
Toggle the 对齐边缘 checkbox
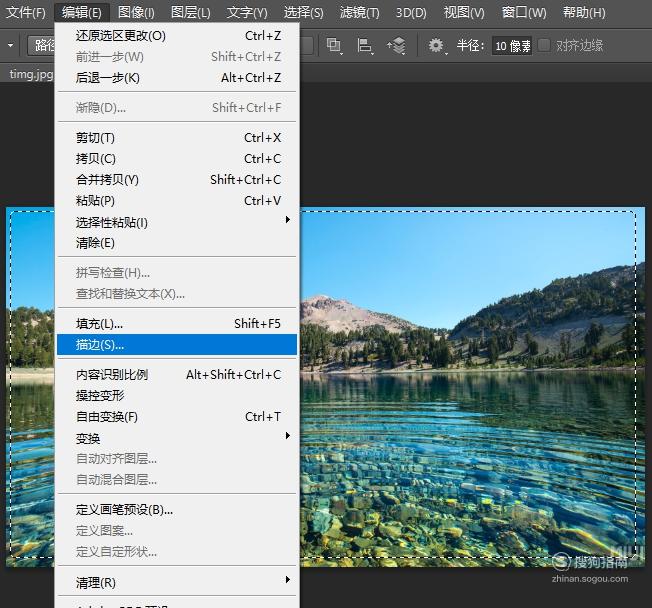[544, 45]
